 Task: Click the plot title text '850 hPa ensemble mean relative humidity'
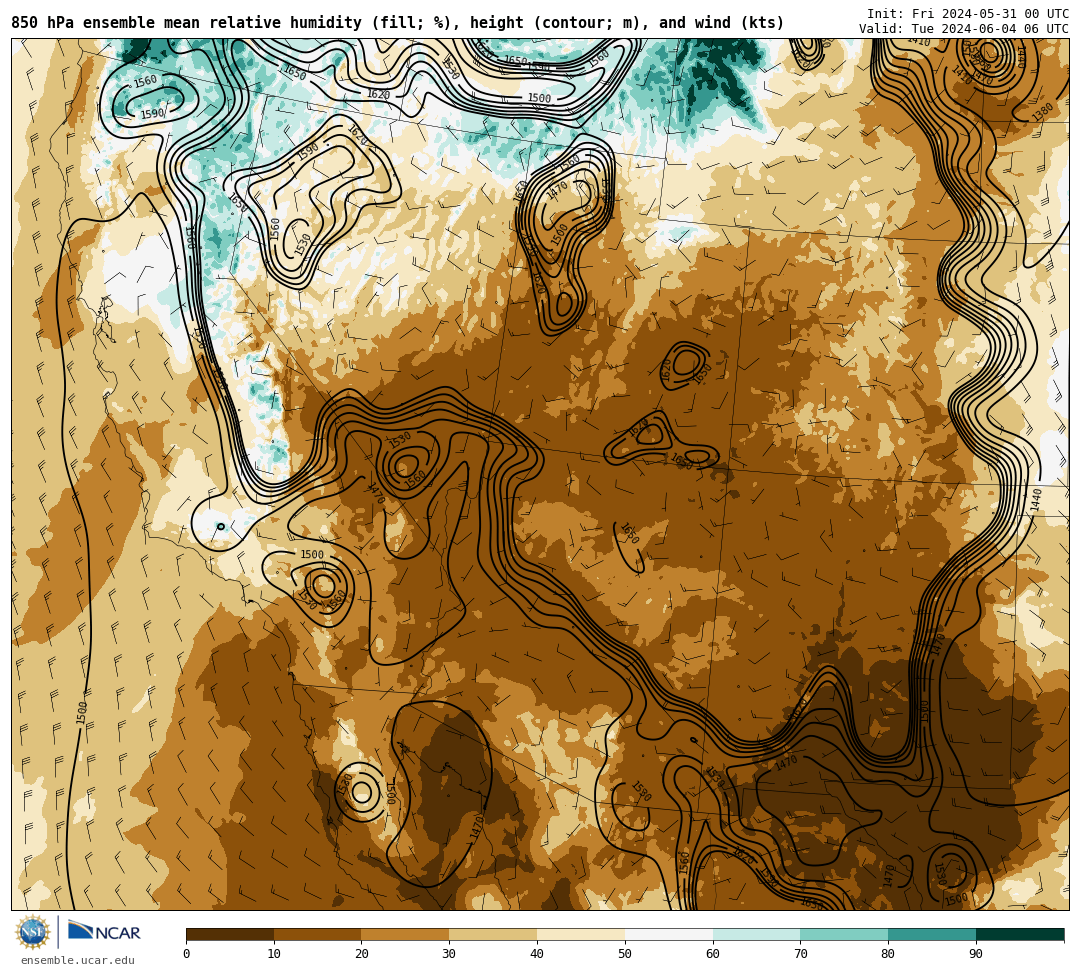[x=187, y=23]
